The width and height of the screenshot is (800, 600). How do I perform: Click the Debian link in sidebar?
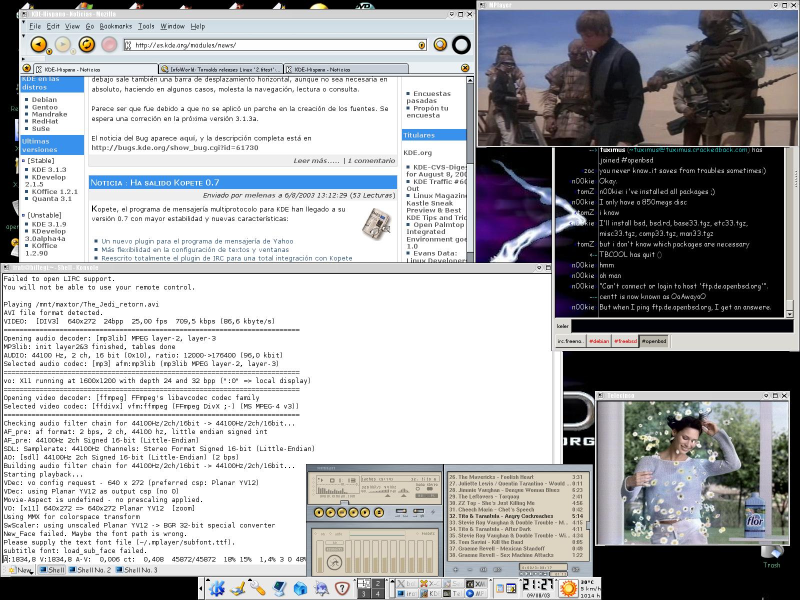(x=44, y=99)
